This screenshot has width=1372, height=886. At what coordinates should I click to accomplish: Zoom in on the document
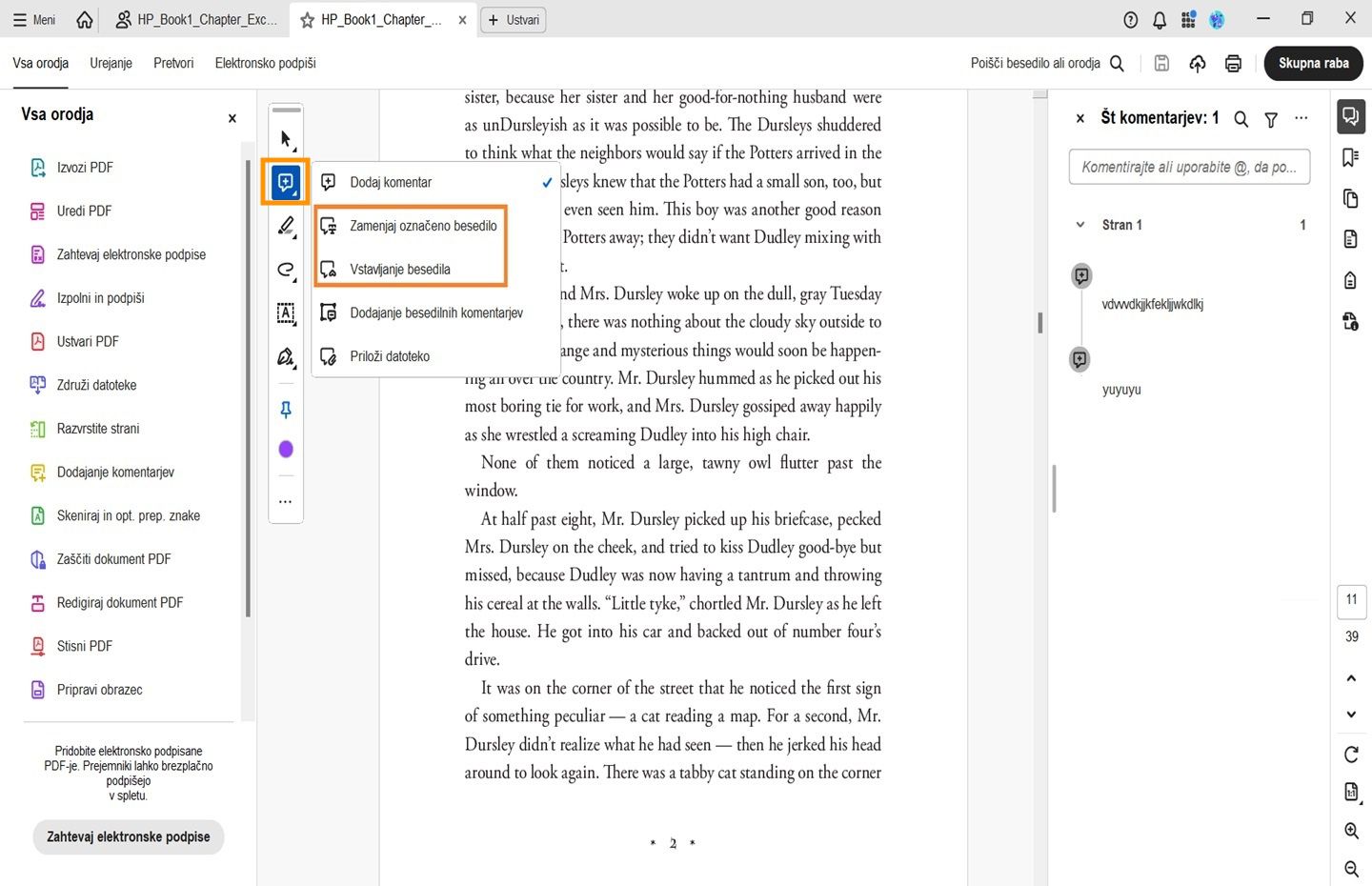[1351, 831]
